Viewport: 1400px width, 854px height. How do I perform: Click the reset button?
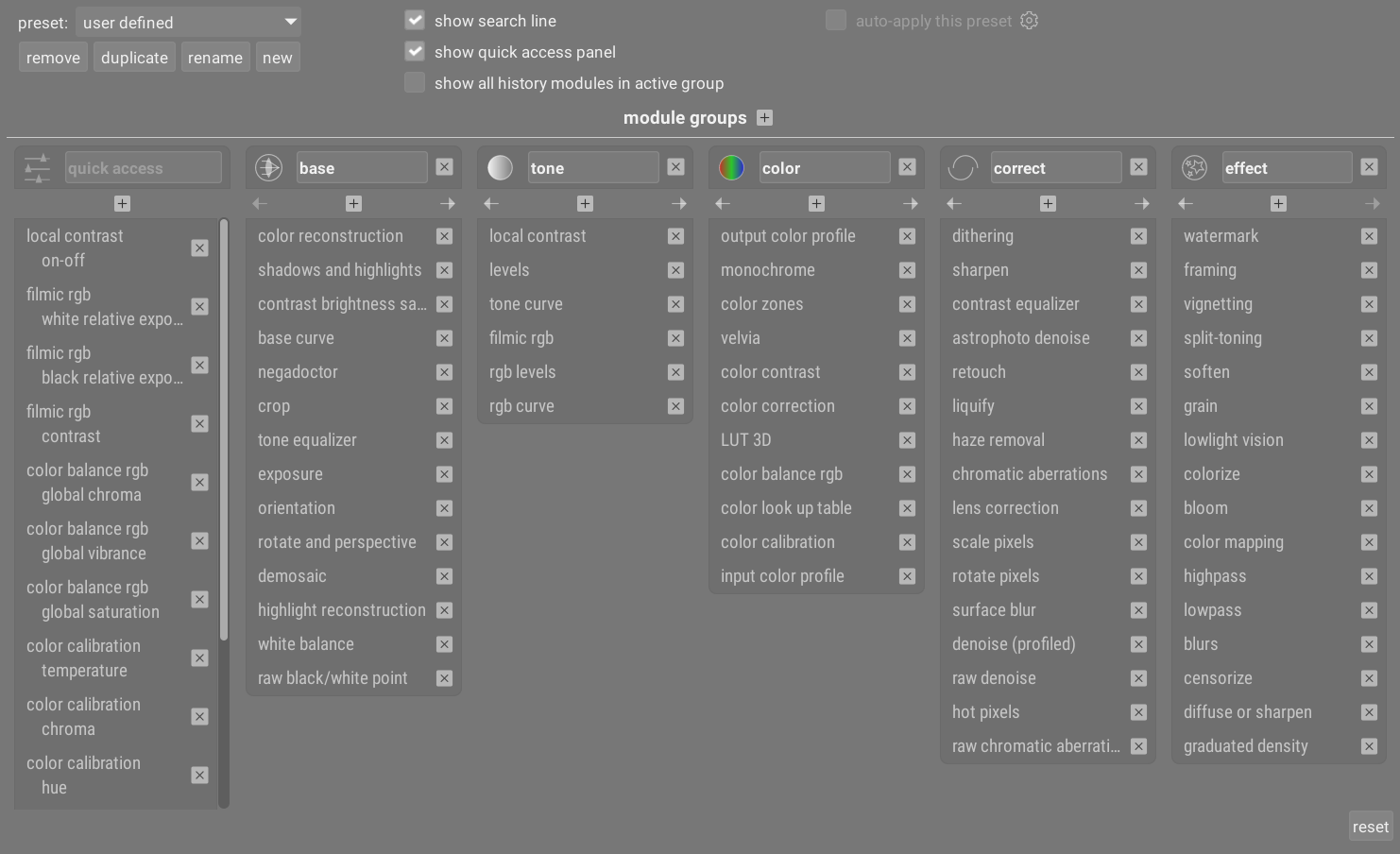(1370, 827)
